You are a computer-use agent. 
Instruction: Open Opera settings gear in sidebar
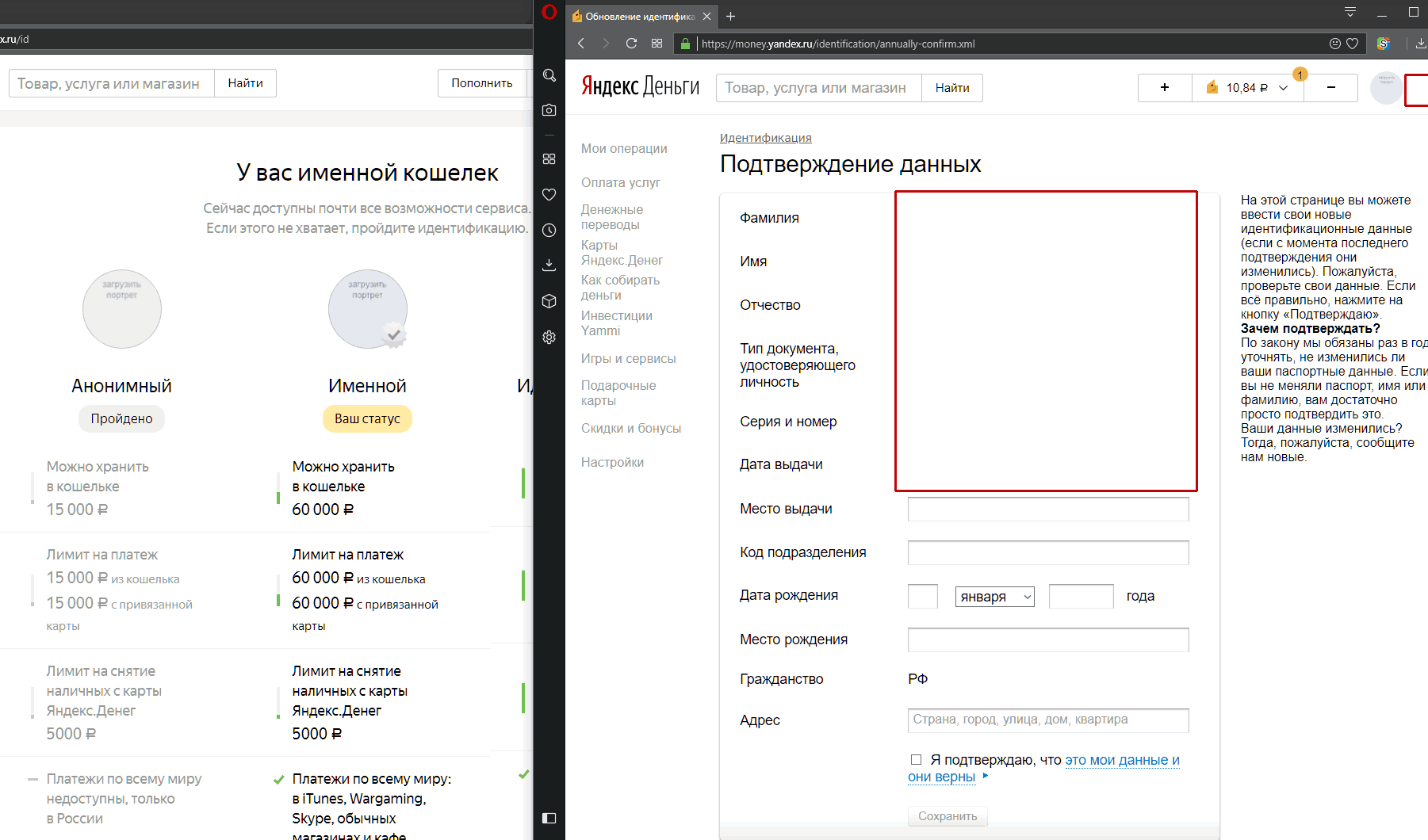pyautogui.click(x=549, y=337)
